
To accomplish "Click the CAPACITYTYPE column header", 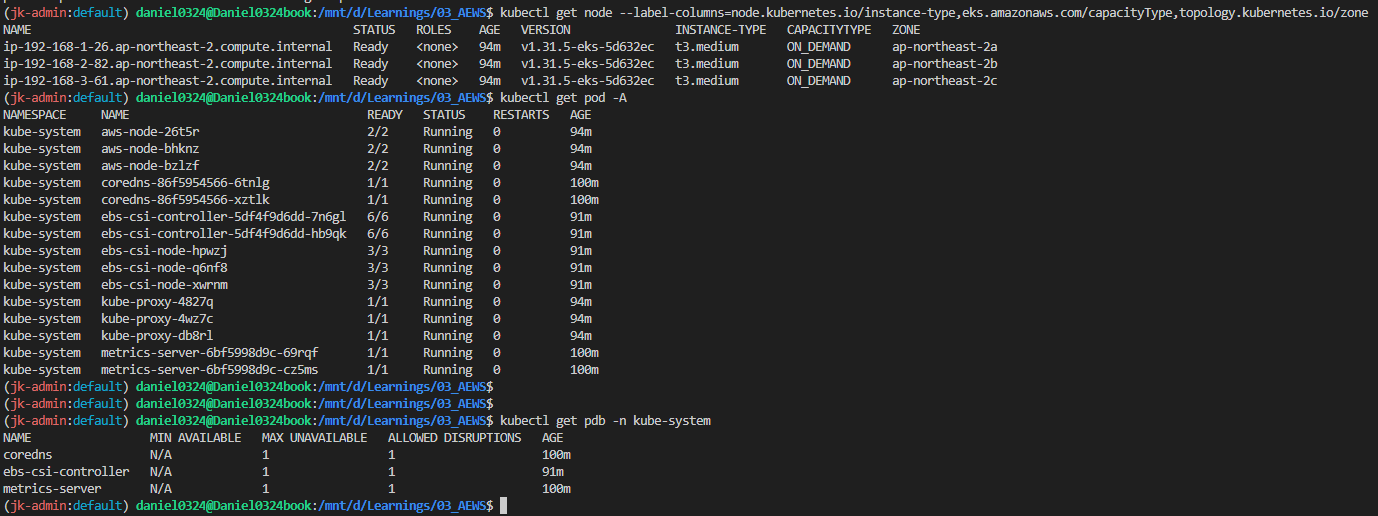I will pyautogui.click(x=829, y=30).
